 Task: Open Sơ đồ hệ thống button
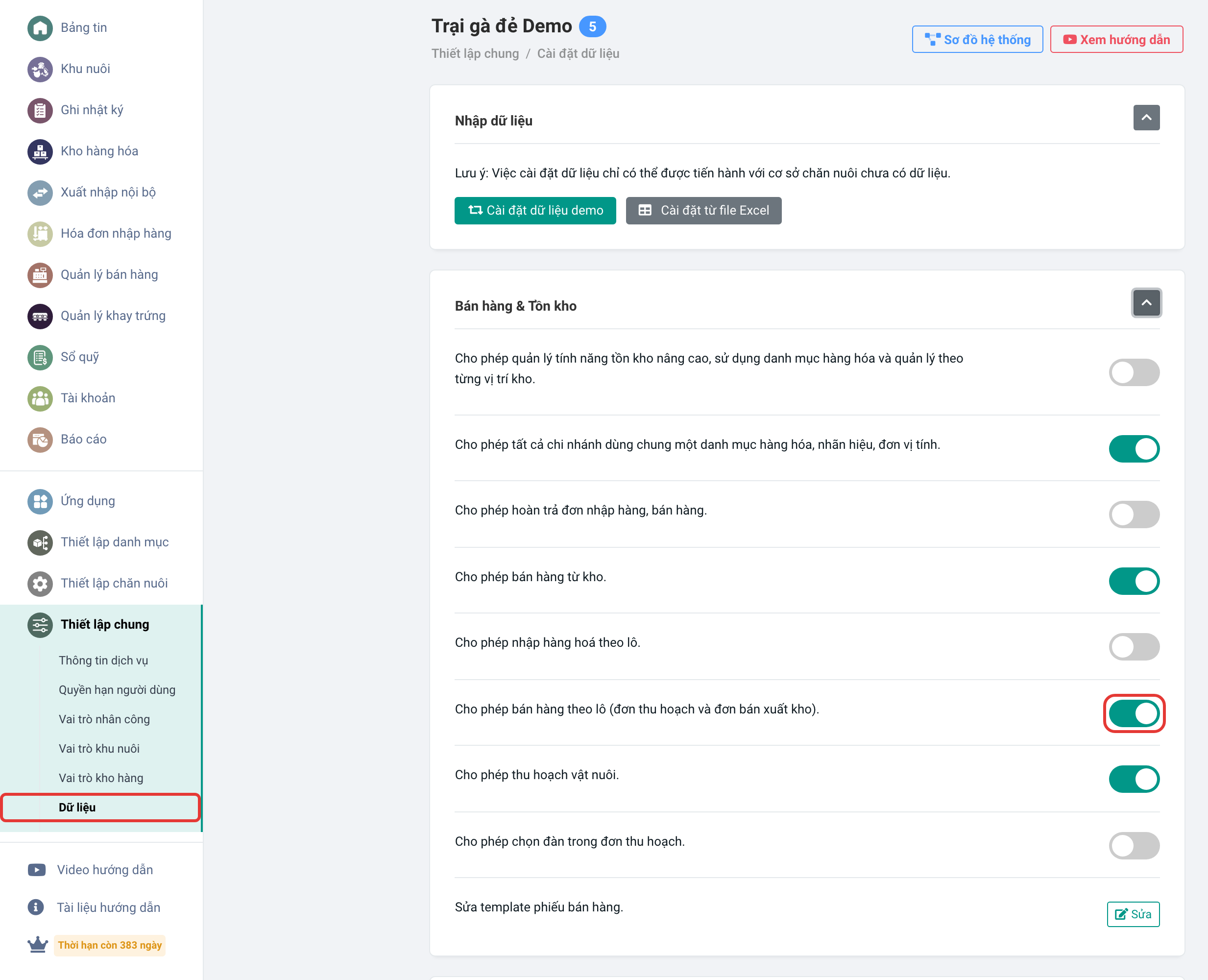click(x=977, y=40)
